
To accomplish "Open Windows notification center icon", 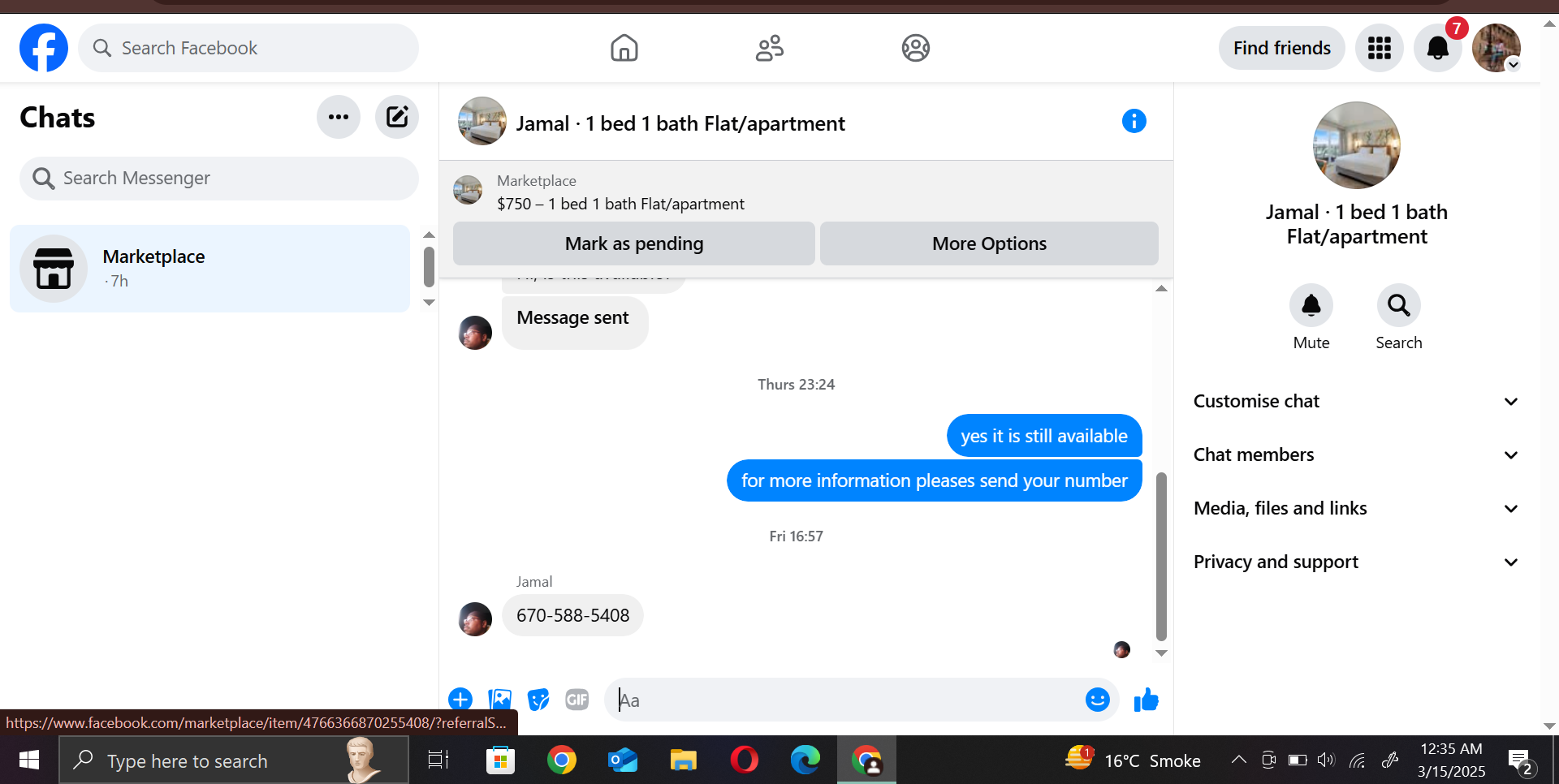I will (x=1521, y=760).
